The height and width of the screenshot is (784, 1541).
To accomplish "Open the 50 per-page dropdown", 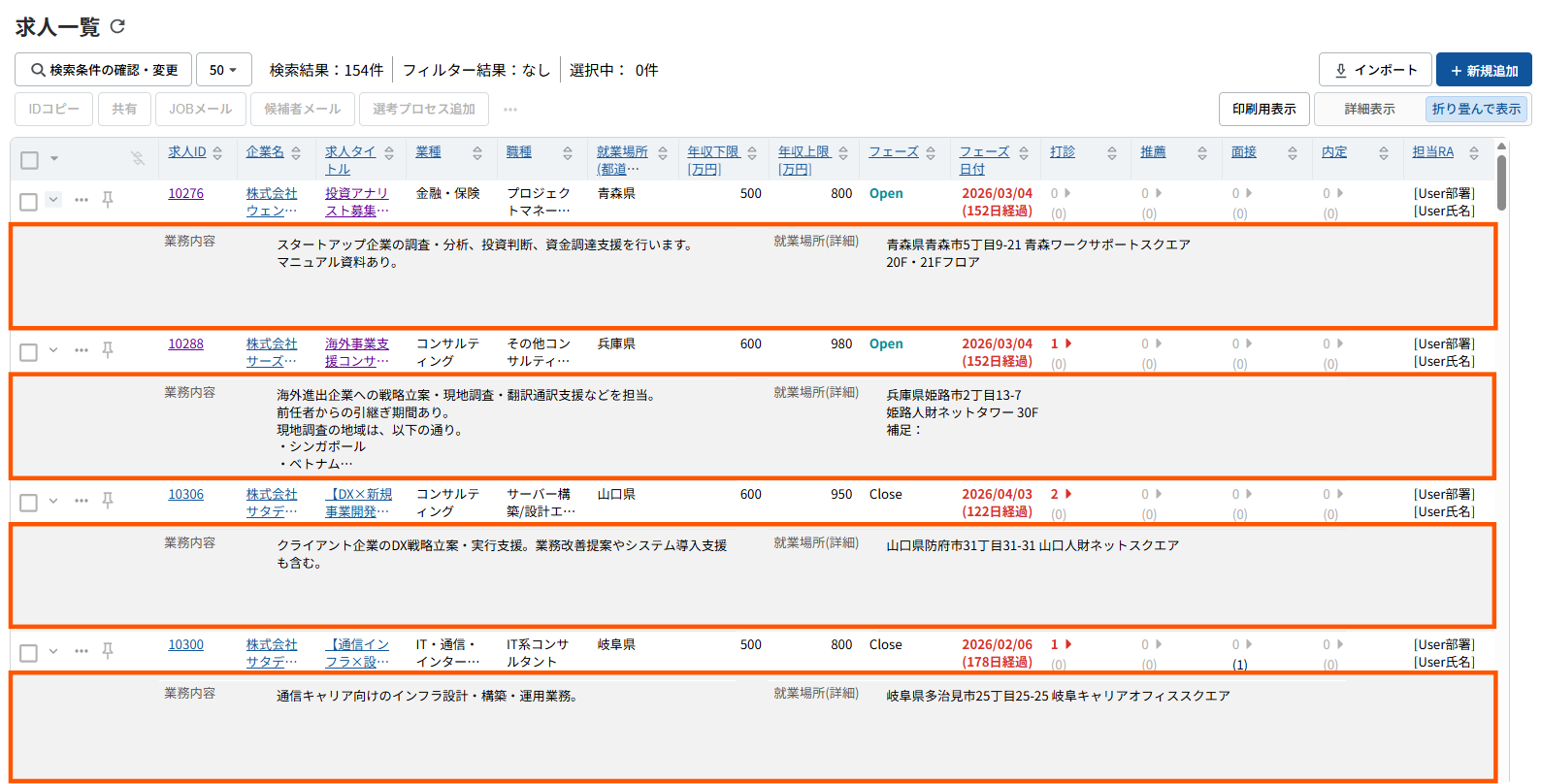I will (224, 70).
